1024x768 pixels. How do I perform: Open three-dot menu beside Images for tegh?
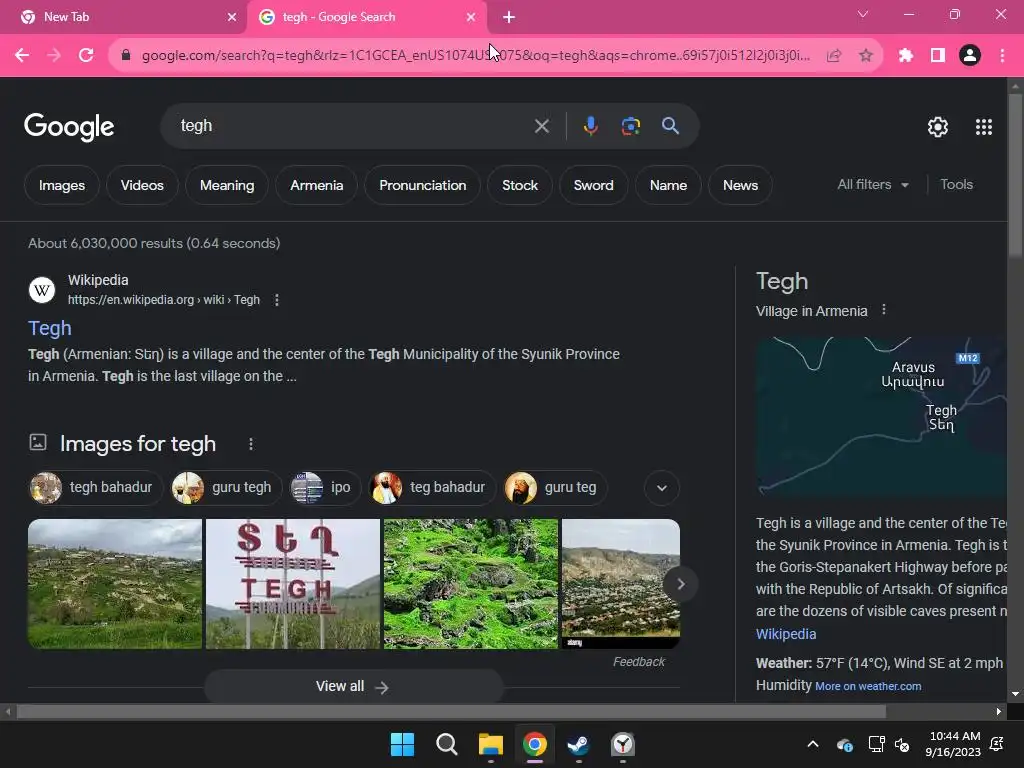tap(251, 444)
